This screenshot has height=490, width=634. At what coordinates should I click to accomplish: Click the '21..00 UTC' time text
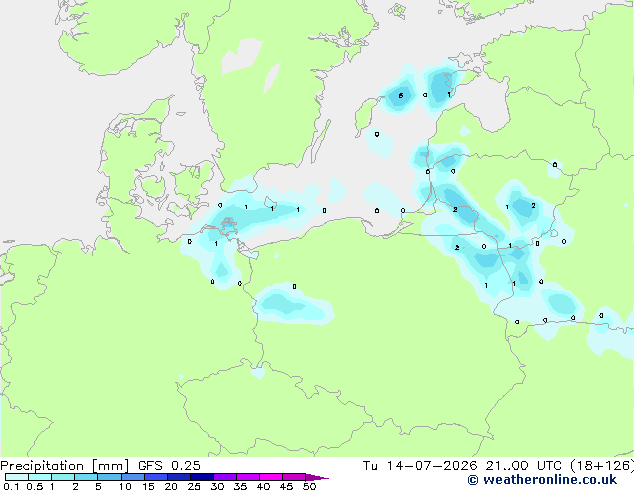tap(524, 466)
